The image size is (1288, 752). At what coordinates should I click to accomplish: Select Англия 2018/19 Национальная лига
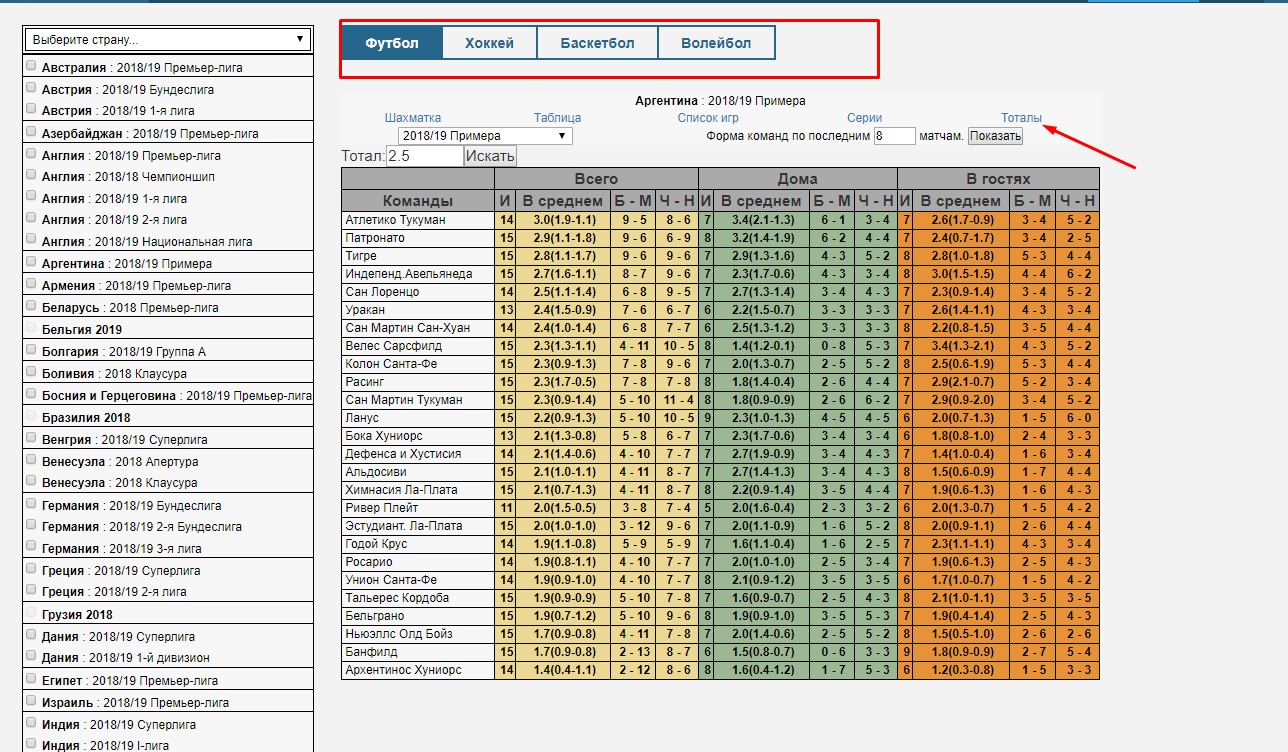147,241
